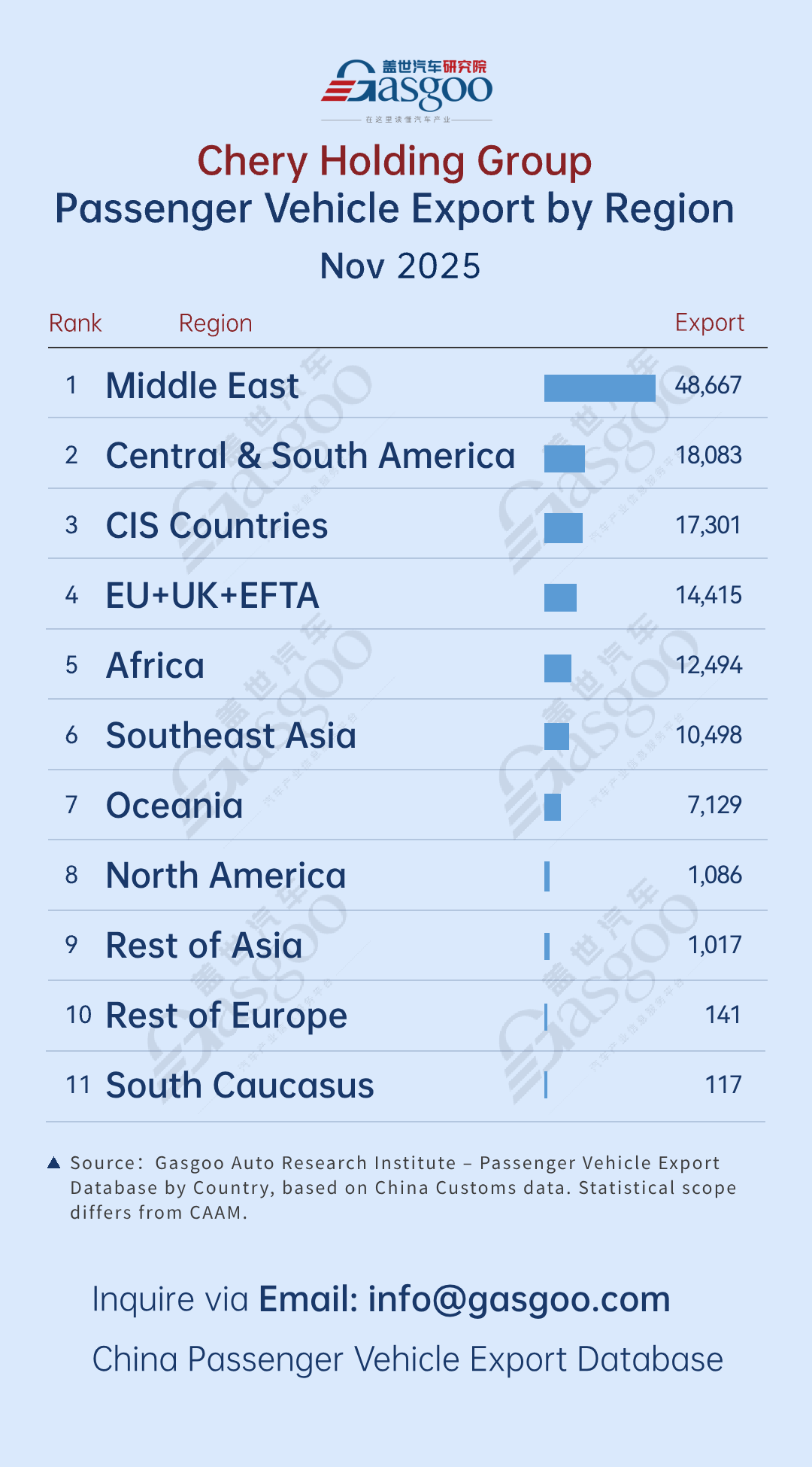Click the North America export value 1,086
The image size is (812, 1467).
[x=714, y=875]
